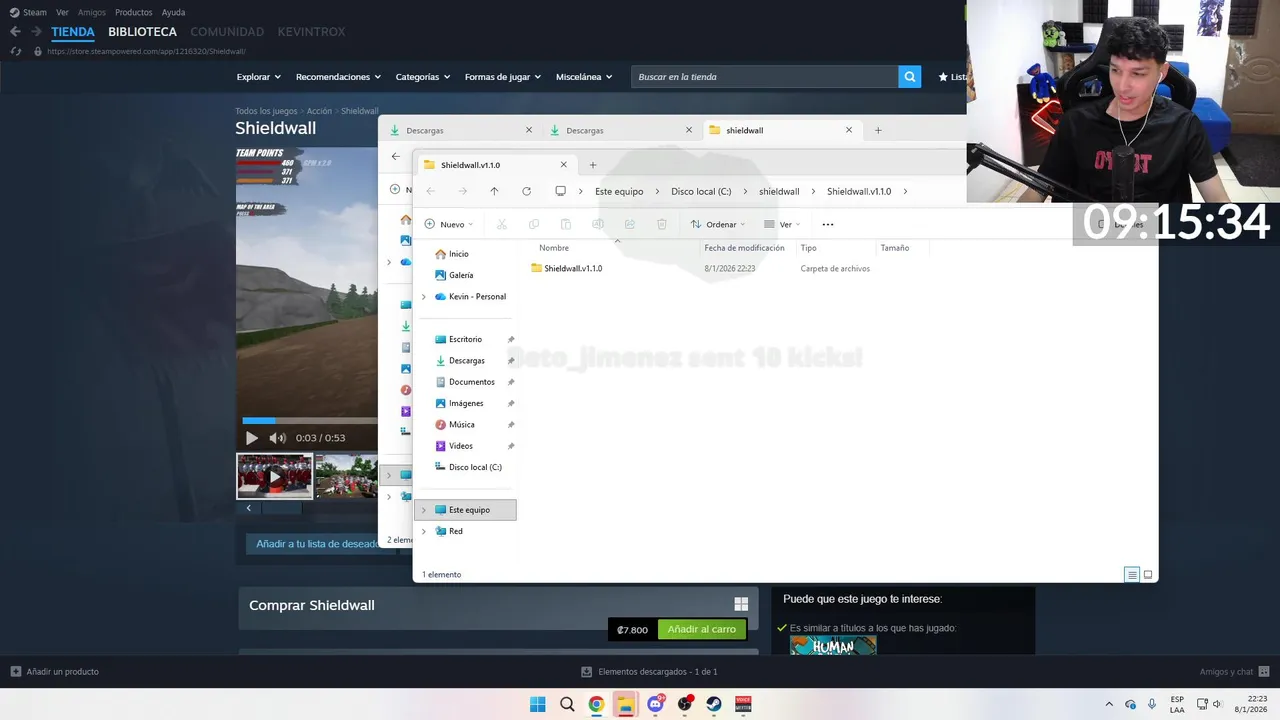Open BIBLIOTECA tab in Steam
This screenshot has width=1280, height=720.
click(142, 32)
